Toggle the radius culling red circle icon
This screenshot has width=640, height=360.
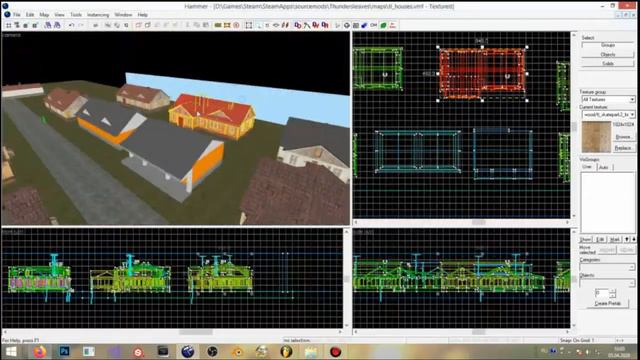[x=236, y=25]
